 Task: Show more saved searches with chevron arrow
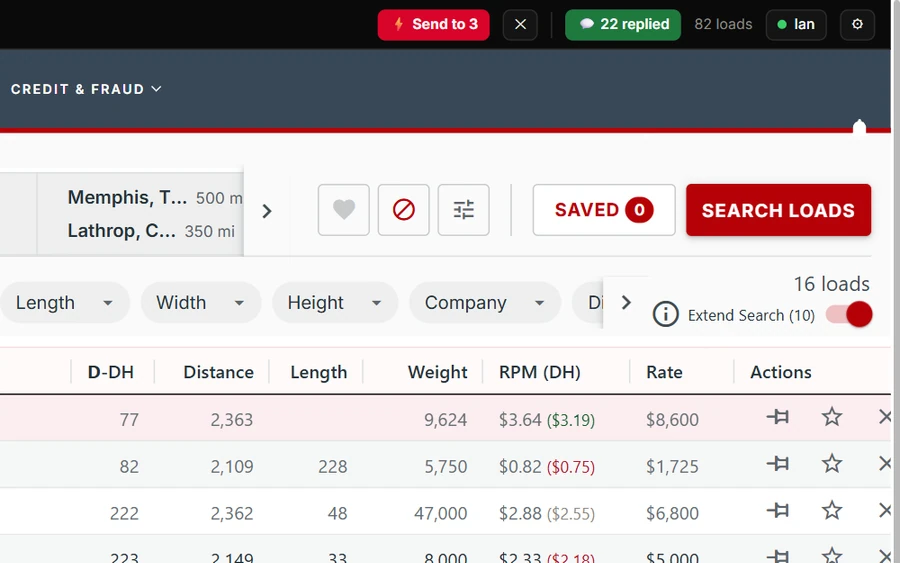(x=266, y=211)
